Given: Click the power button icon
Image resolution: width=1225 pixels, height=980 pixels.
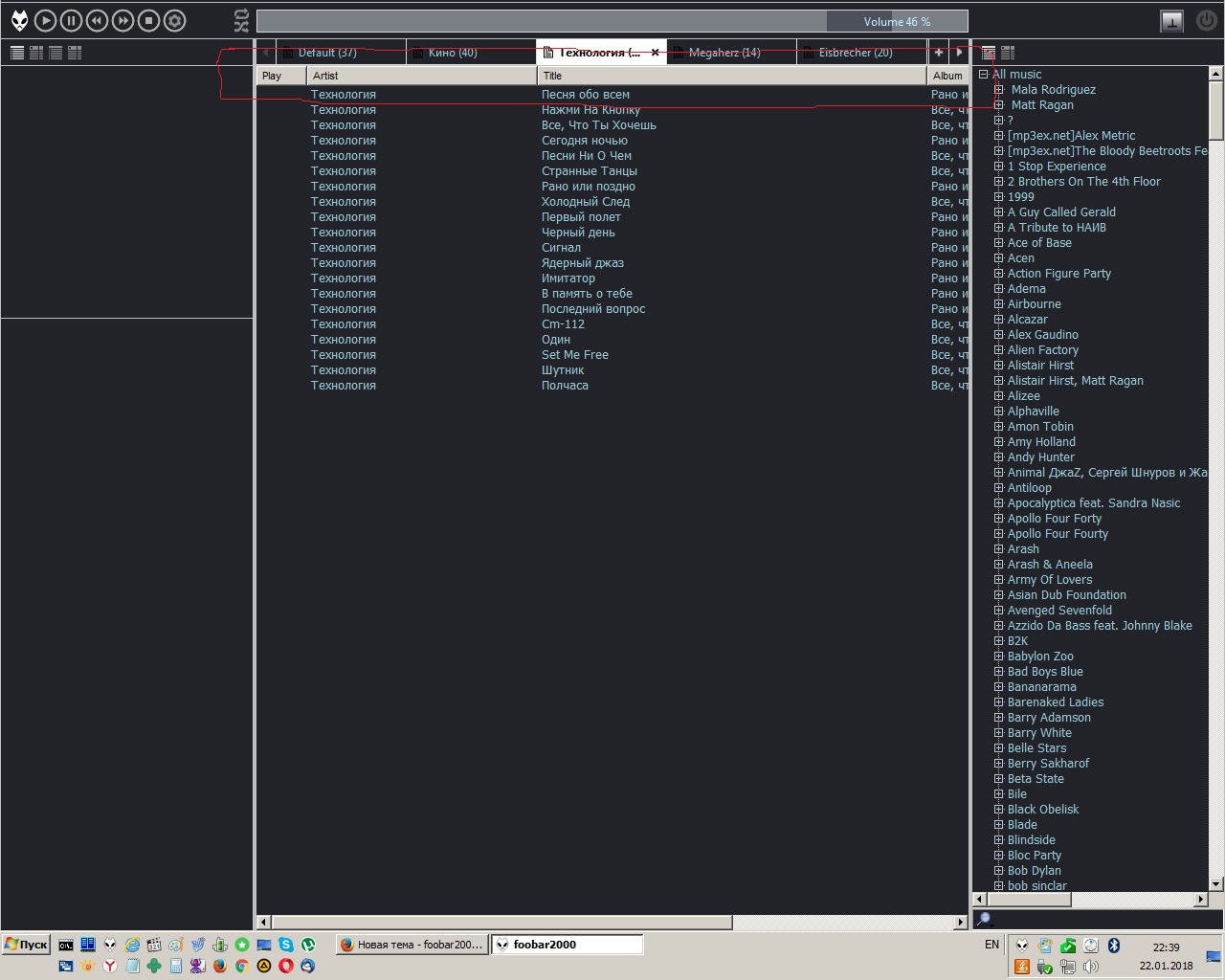Looking at the screenshot, I should (x=1206, y=20).
